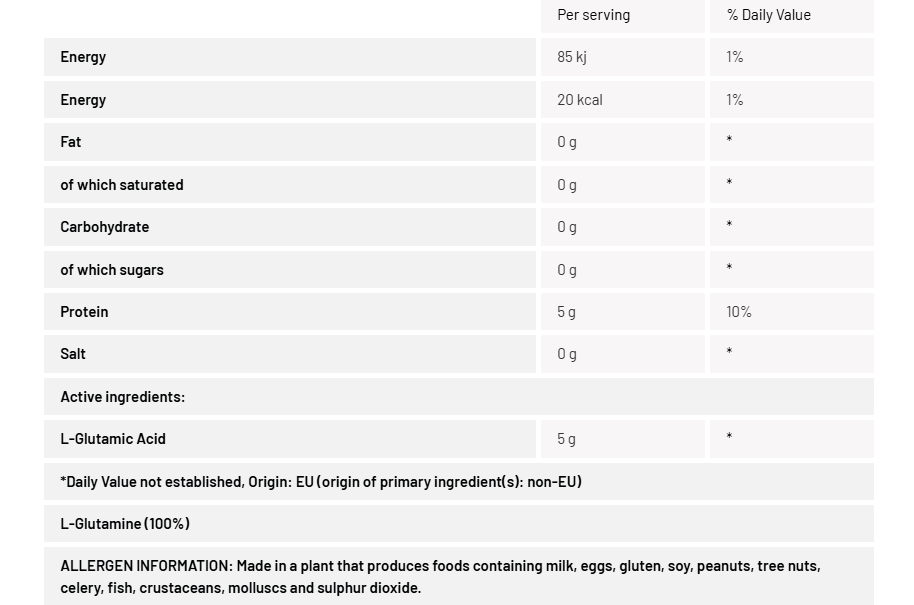
Task: Click the Active ingredients heading row
Action: [459, 396]
